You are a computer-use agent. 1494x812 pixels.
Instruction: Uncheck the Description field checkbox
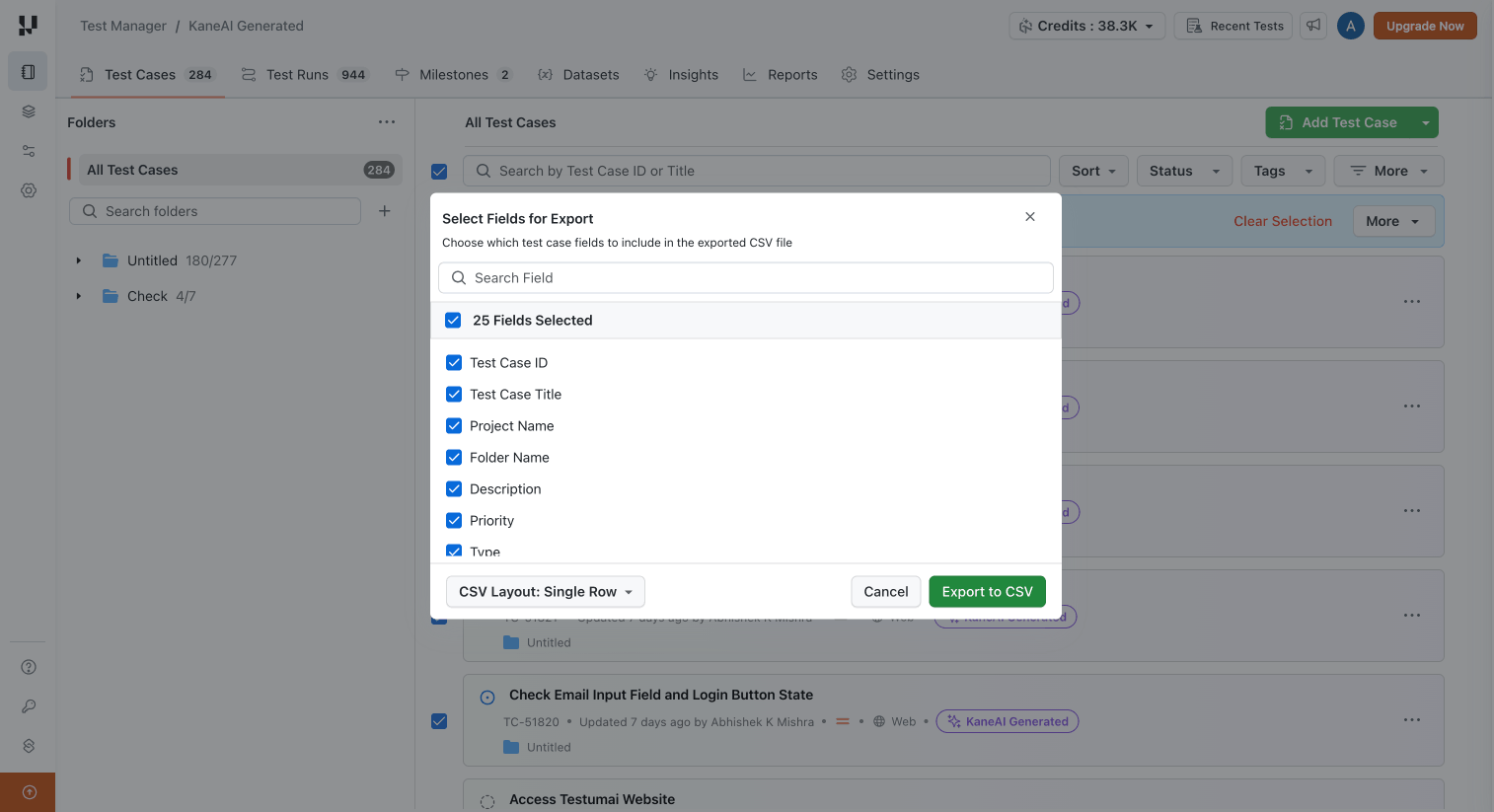pos(454,489)
